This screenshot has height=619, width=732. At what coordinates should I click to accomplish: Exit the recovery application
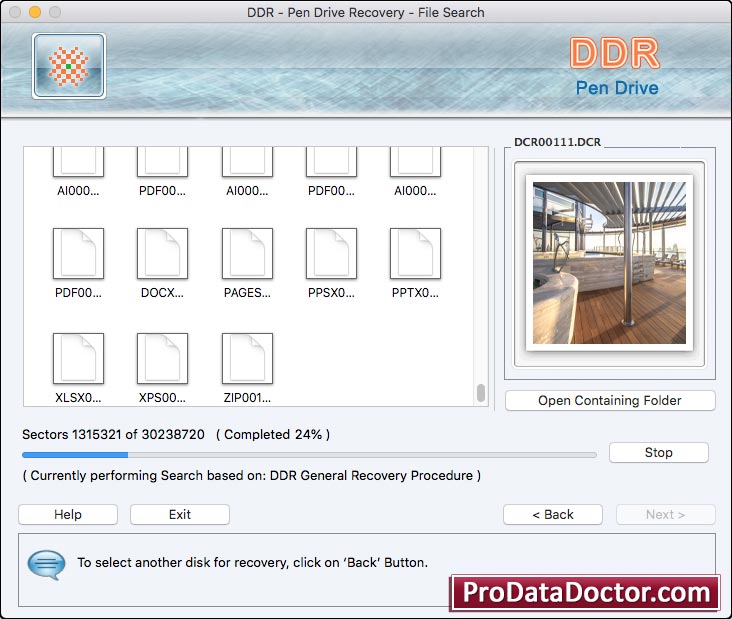tap(180, 514)
